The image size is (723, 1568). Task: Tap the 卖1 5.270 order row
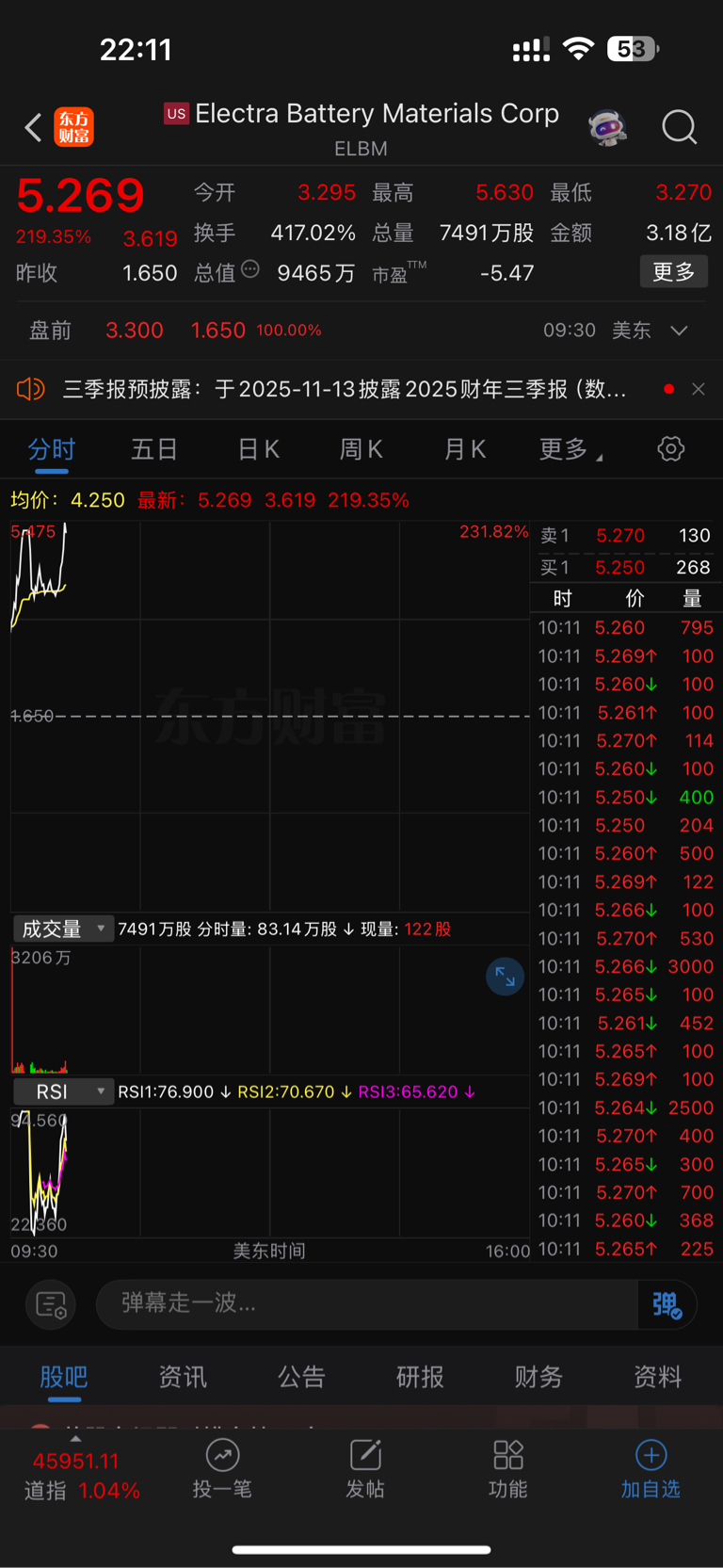click(x=625, y=536)
